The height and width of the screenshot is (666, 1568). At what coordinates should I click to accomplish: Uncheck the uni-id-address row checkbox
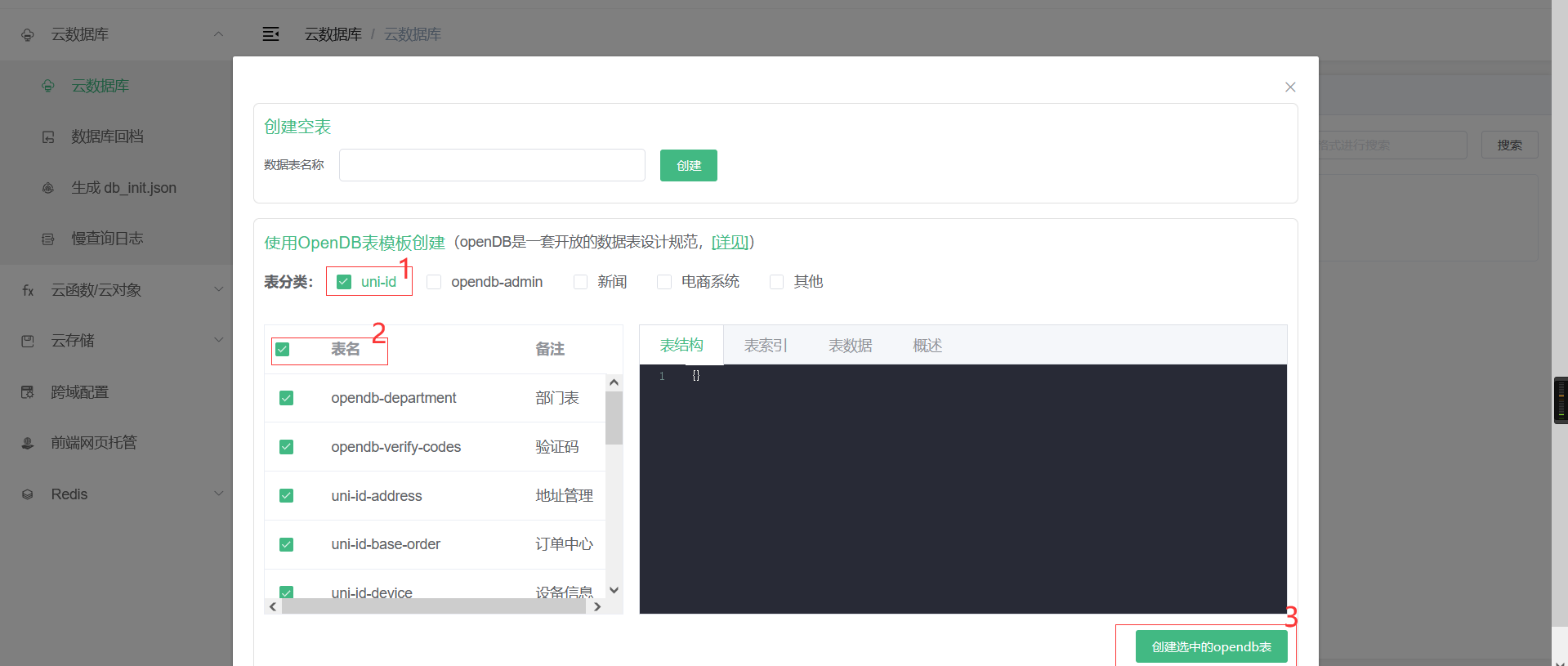(286, 496)
